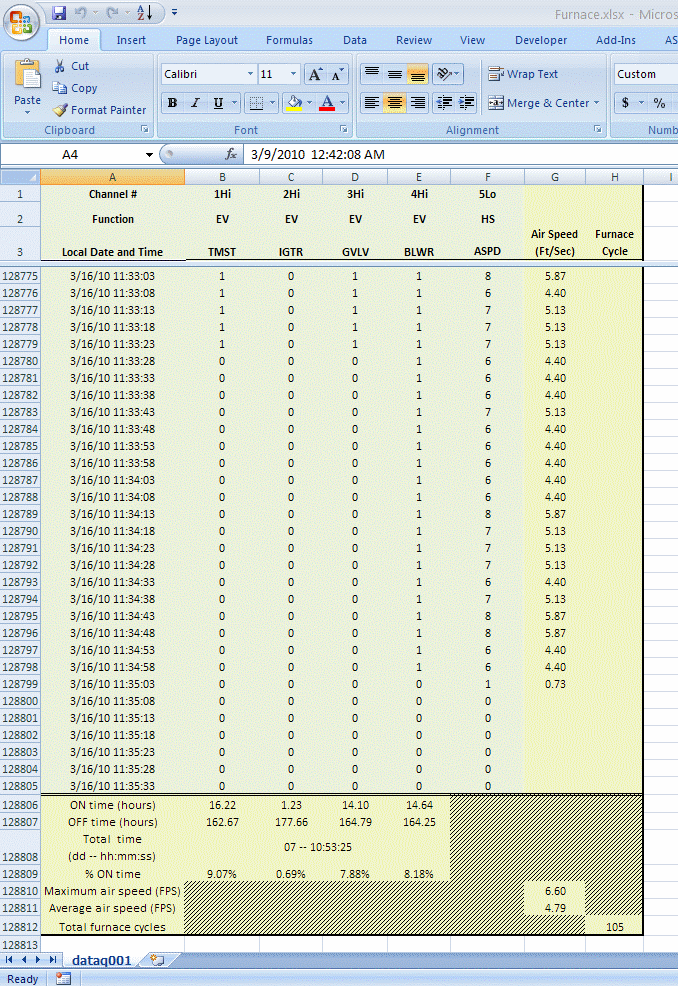Switch to the Formulas tab
Viewport: 678px width, 986px height.
[x=289, y=40]
